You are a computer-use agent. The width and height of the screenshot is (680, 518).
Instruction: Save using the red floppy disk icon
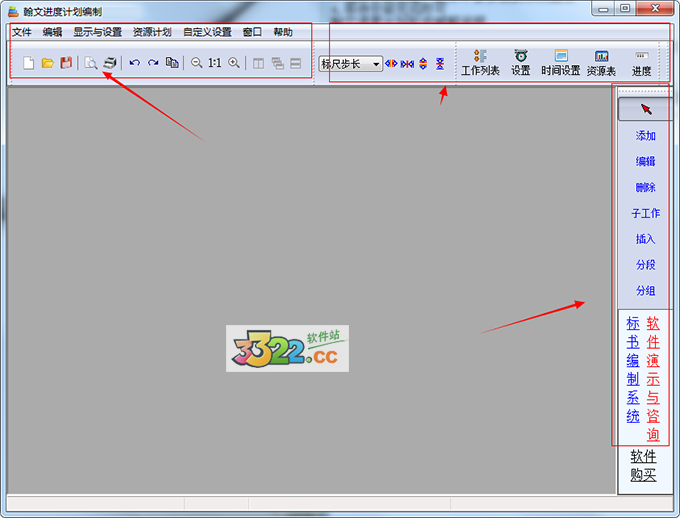[66, 63]
